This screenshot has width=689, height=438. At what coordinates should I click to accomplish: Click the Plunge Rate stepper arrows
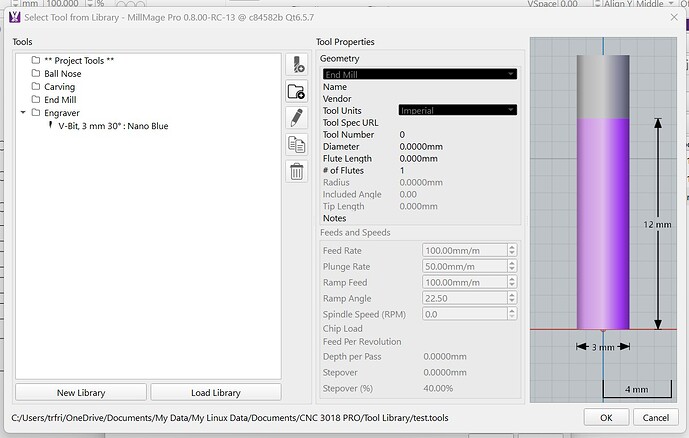coord(512,267)
